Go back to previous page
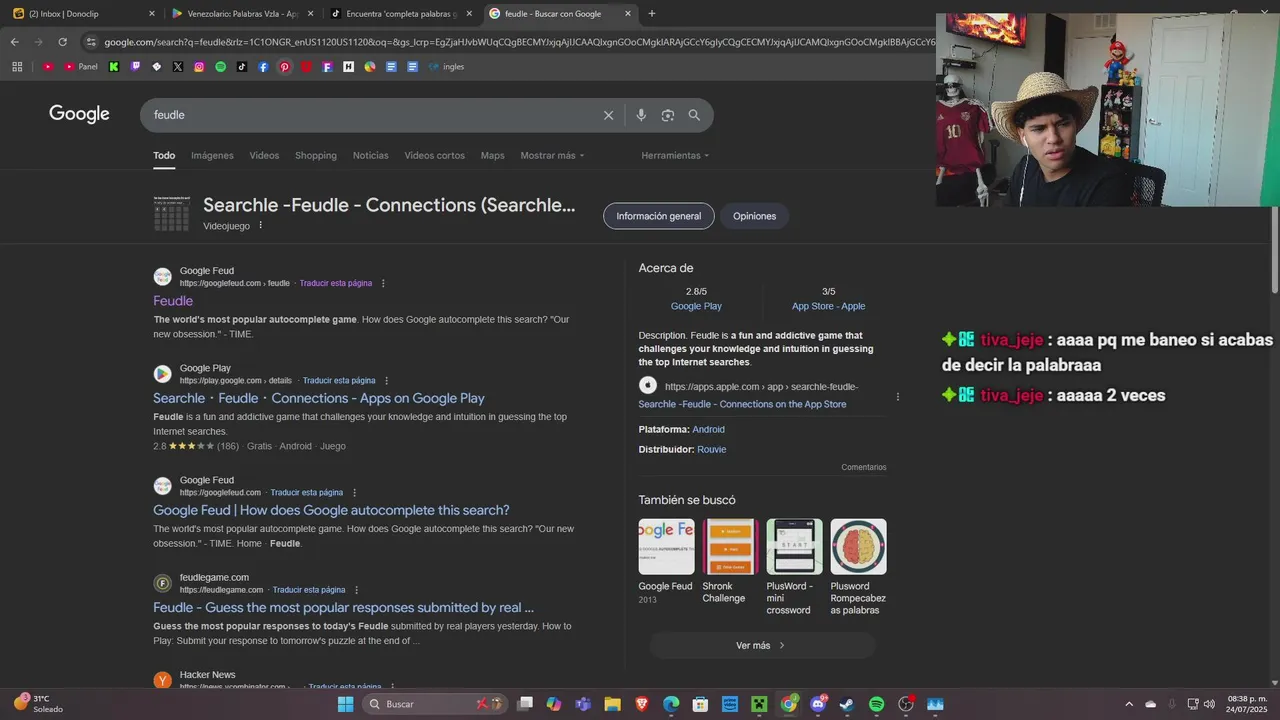 pyautogui.click(x=14, y=42)
